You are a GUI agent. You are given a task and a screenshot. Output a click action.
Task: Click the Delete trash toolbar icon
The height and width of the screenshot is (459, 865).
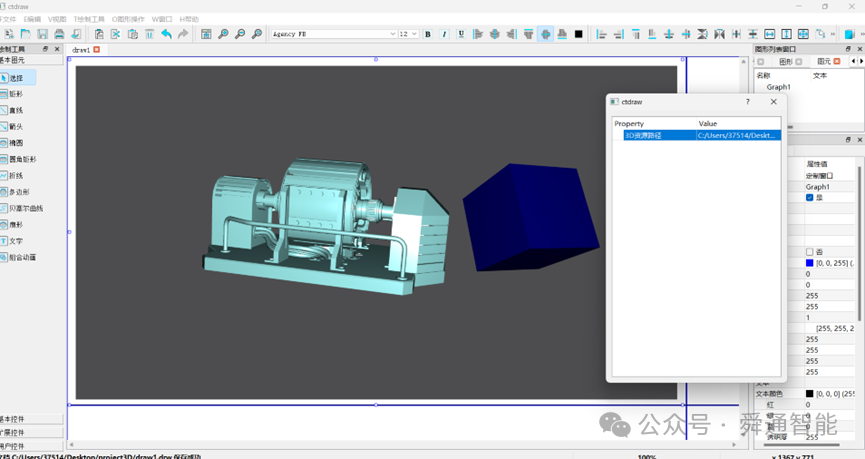point(149,34)
